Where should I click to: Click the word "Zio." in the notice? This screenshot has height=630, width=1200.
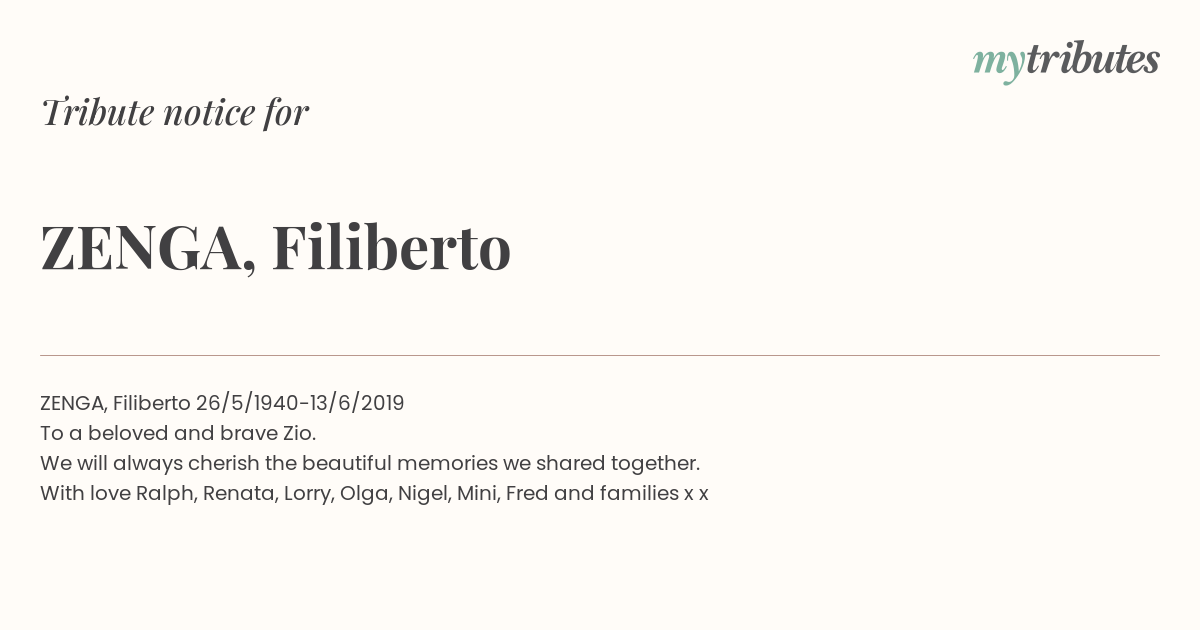297,433
